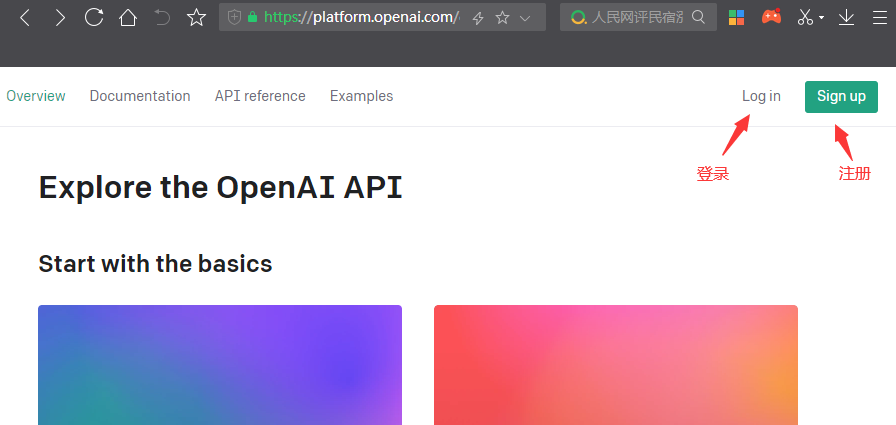Click the 'Explore the OpenAI API' heading

point(221,187)
